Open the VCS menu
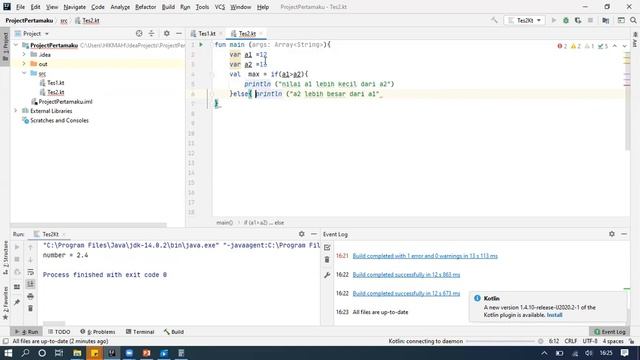Viewport: 640px width, 360px height. pyautogui.click(x=220, y=7)
